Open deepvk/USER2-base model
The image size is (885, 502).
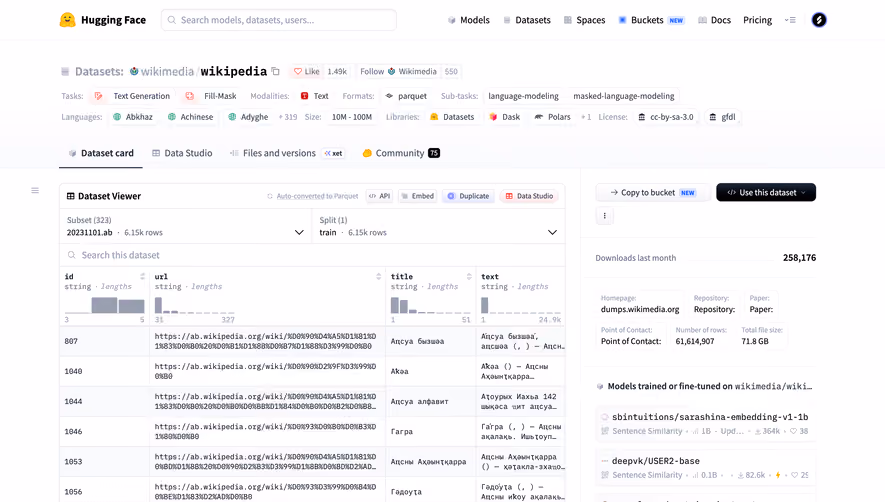(x=706, y=468)
